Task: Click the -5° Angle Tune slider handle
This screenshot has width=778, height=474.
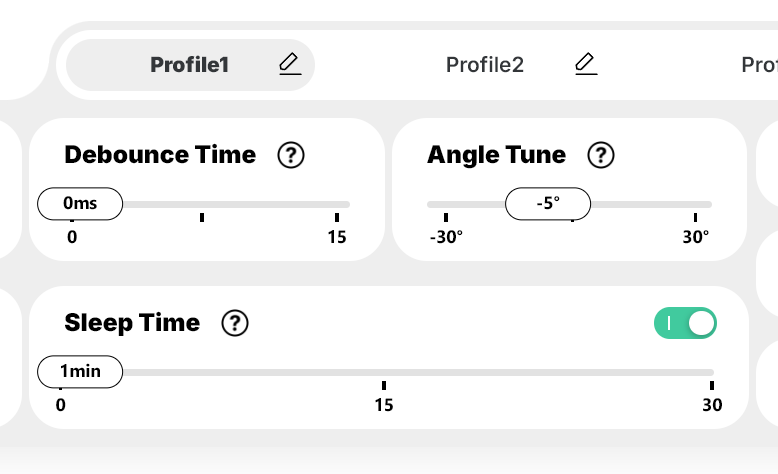Action: 548,204
